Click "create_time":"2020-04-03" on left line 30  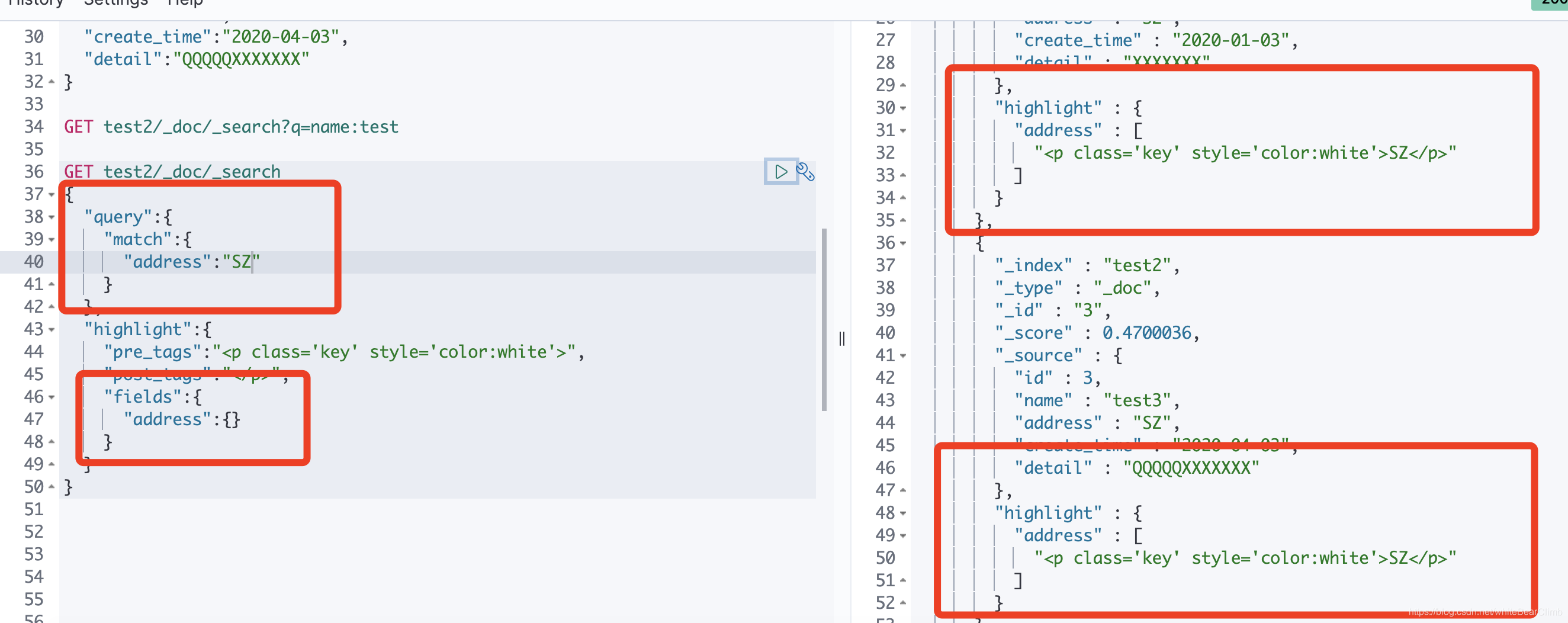coord(216,37)
